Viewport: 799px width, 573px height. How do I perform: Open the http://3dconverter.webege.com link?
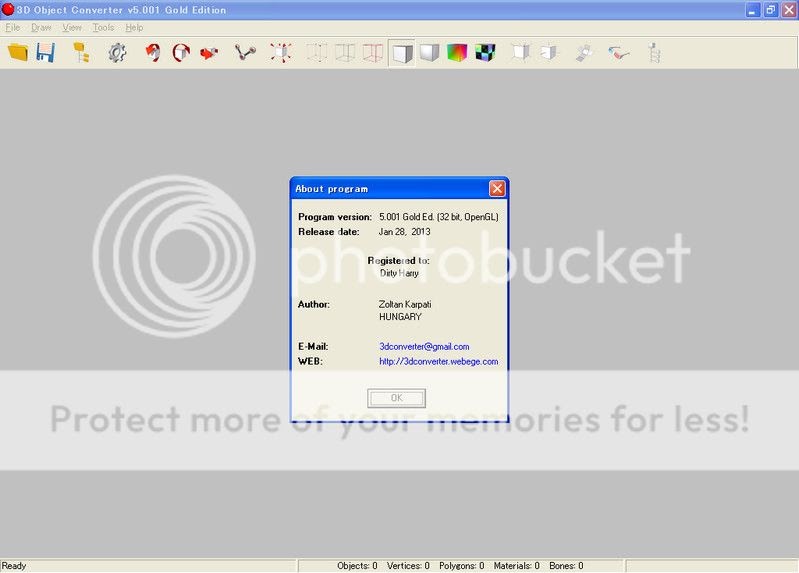coord(438,361)
